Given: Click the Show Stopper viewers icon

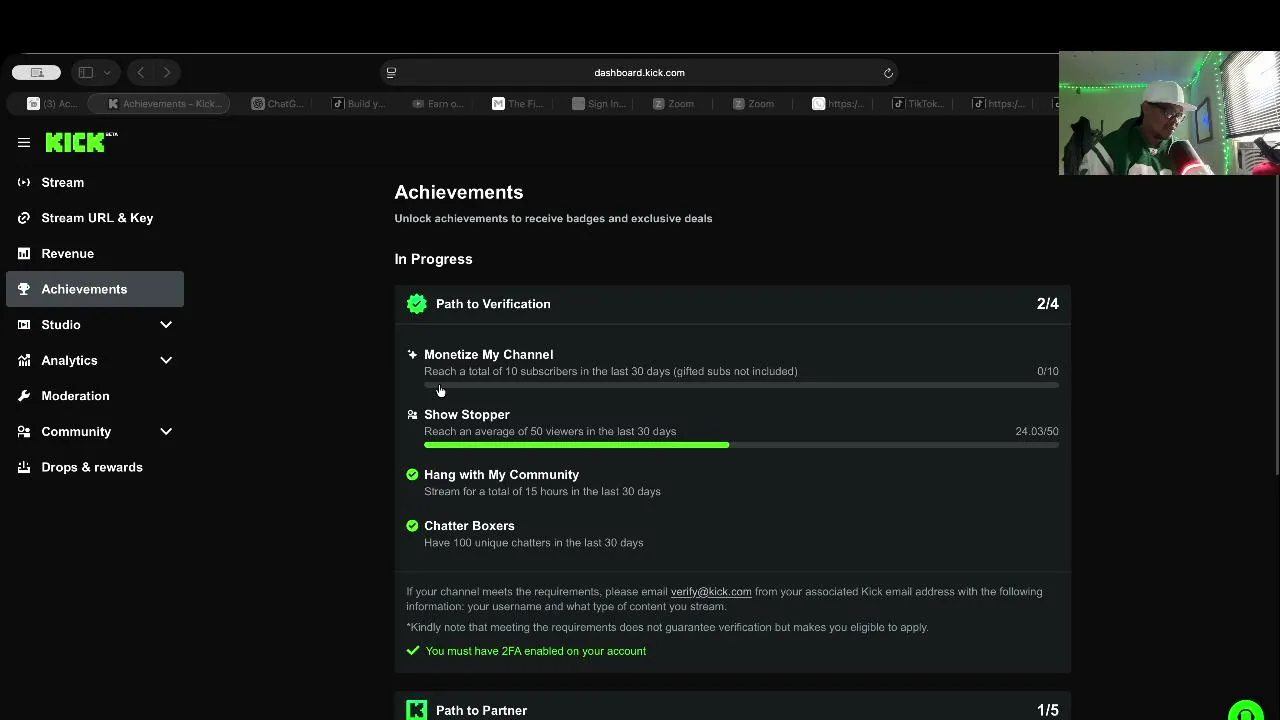Looking at the screenshot, I should point(412,414).
